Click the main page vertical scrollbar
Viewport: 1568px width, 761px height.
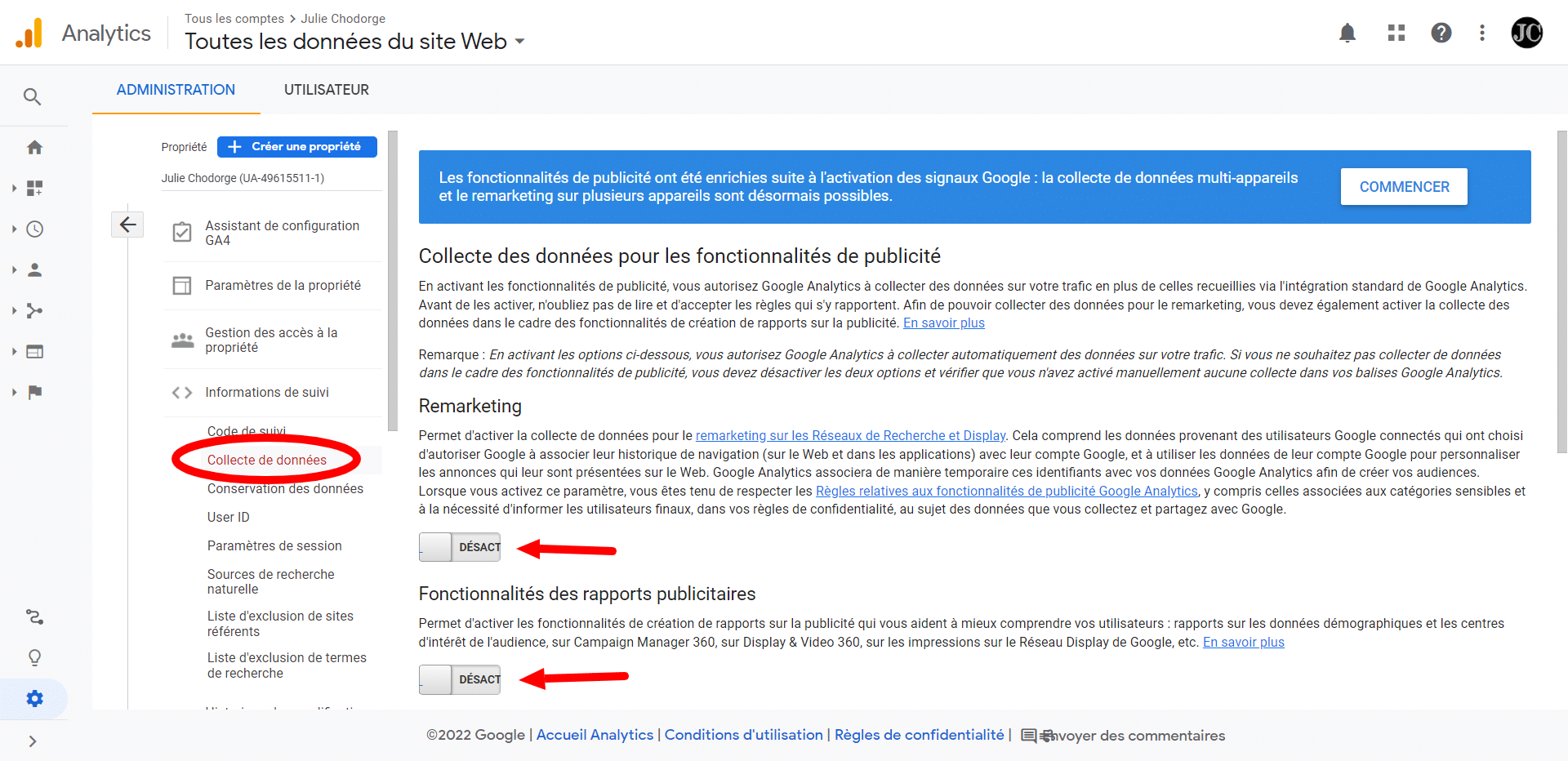[1562, 291]
